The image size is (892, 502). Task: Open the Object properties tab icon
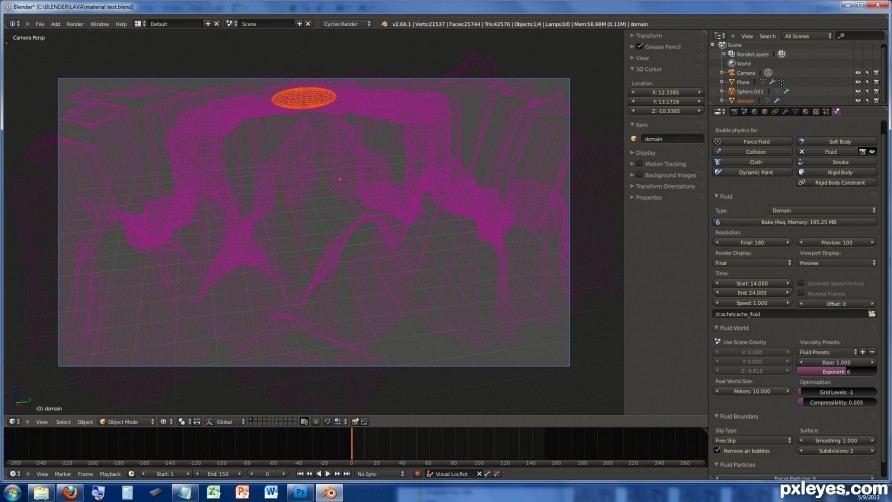(x=765, y=112)
